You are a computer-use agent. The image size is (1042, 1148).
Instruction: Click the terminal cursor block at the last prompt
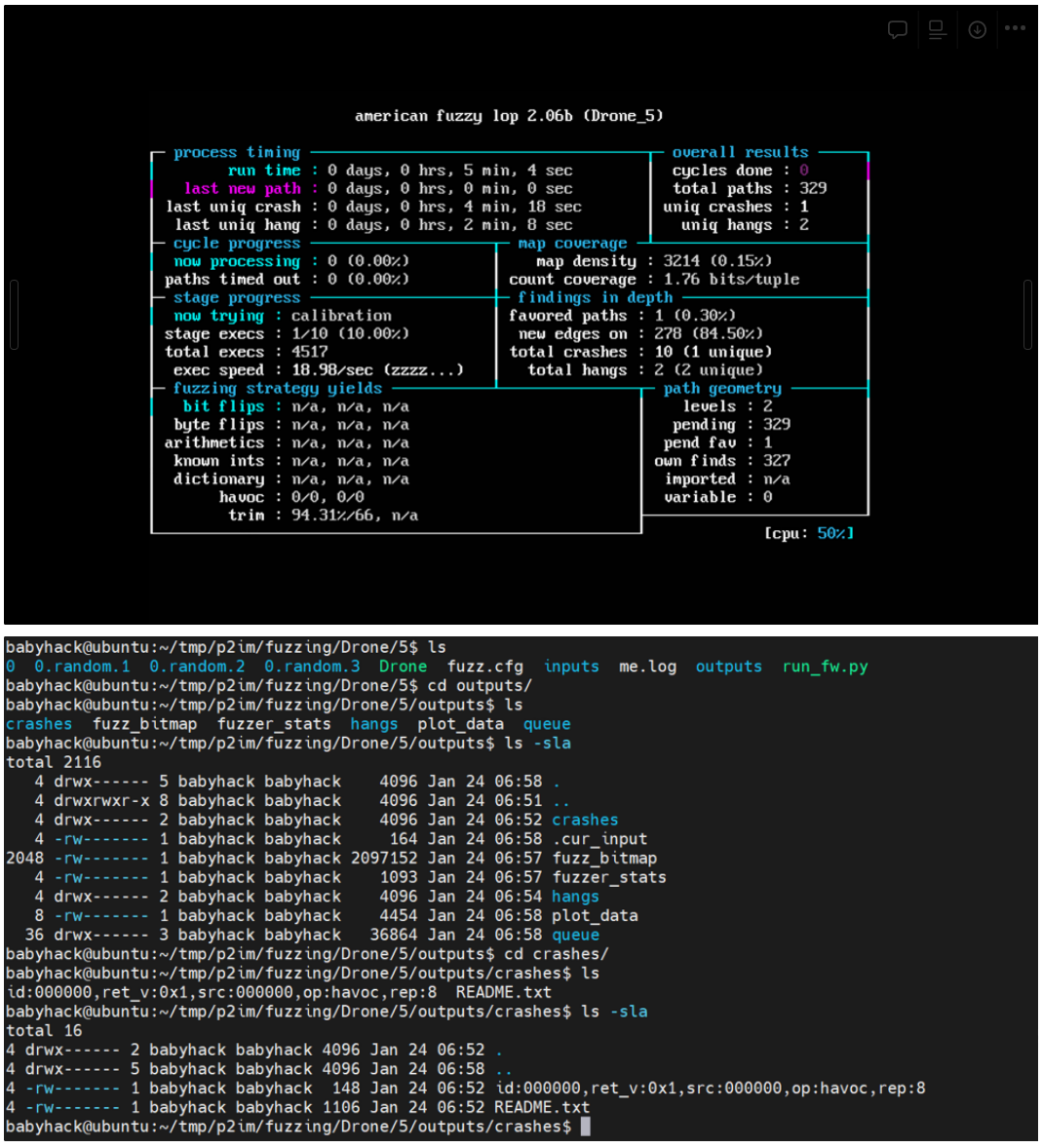[x=585, y=1127]
